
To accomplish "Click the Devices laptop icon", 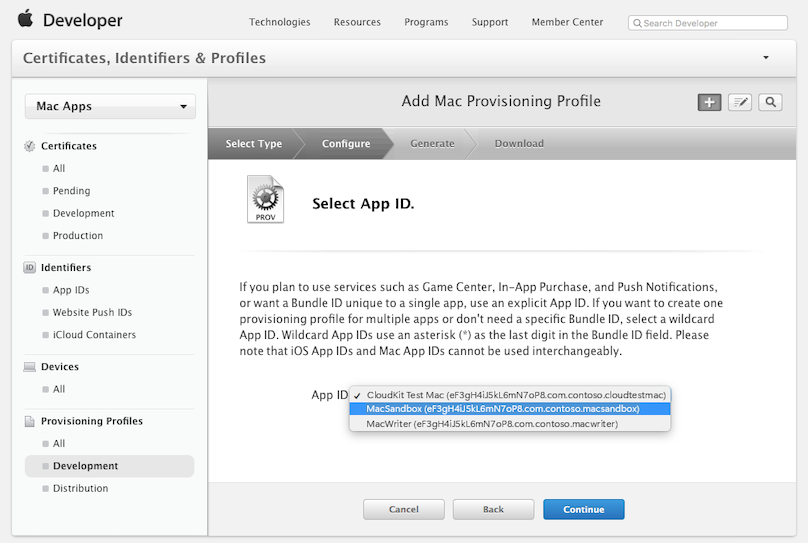I will click(29, 367).
